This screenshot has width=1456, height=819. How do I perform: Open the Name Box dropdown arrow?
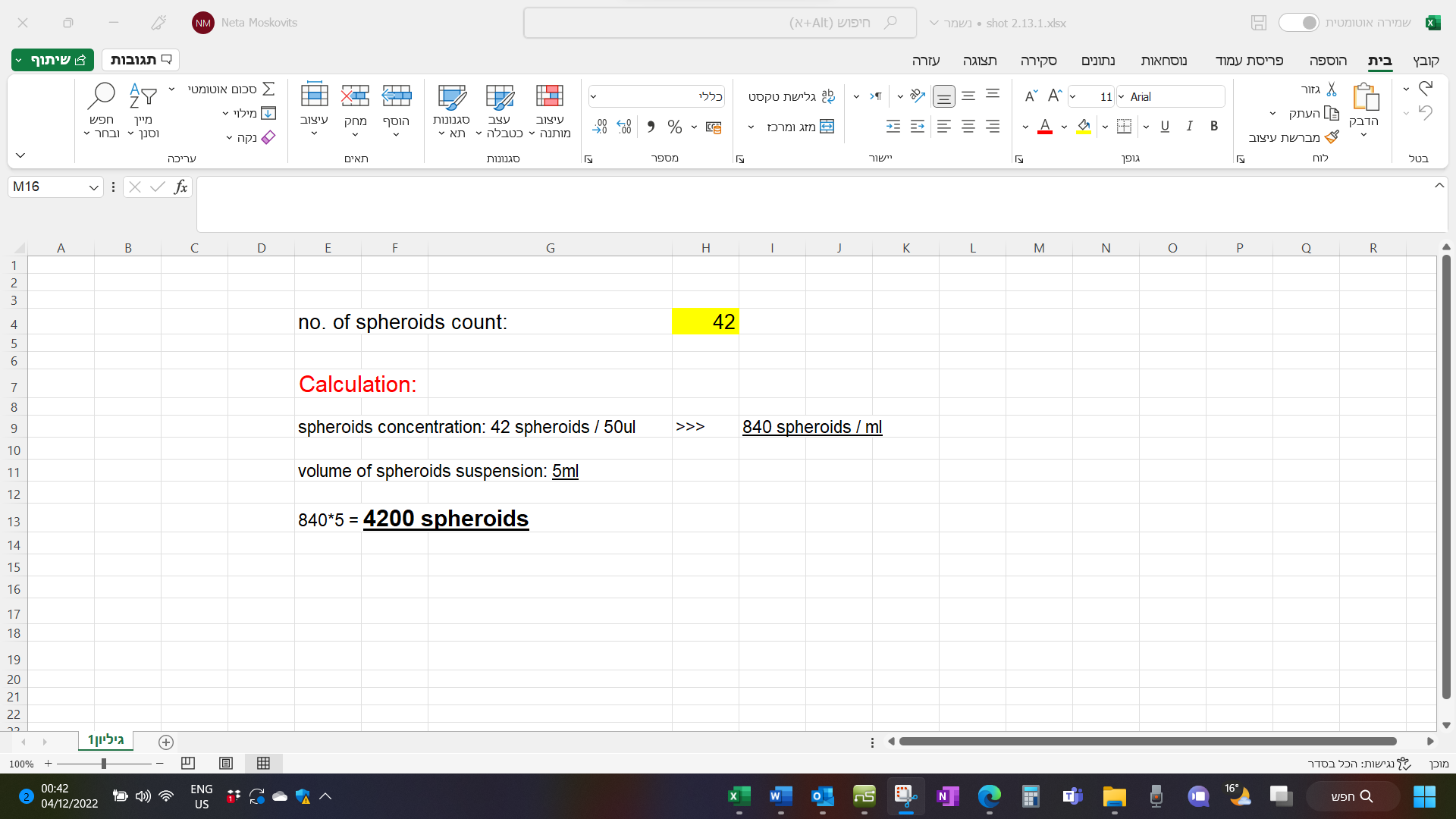pos(93,187)
